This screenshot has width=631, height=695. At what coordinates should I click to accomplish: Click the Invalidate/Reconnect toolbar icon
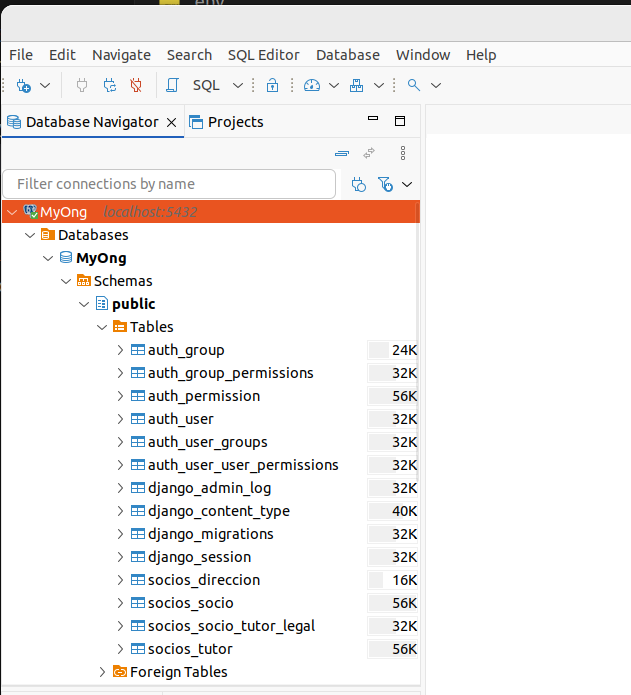click(109, 85)
